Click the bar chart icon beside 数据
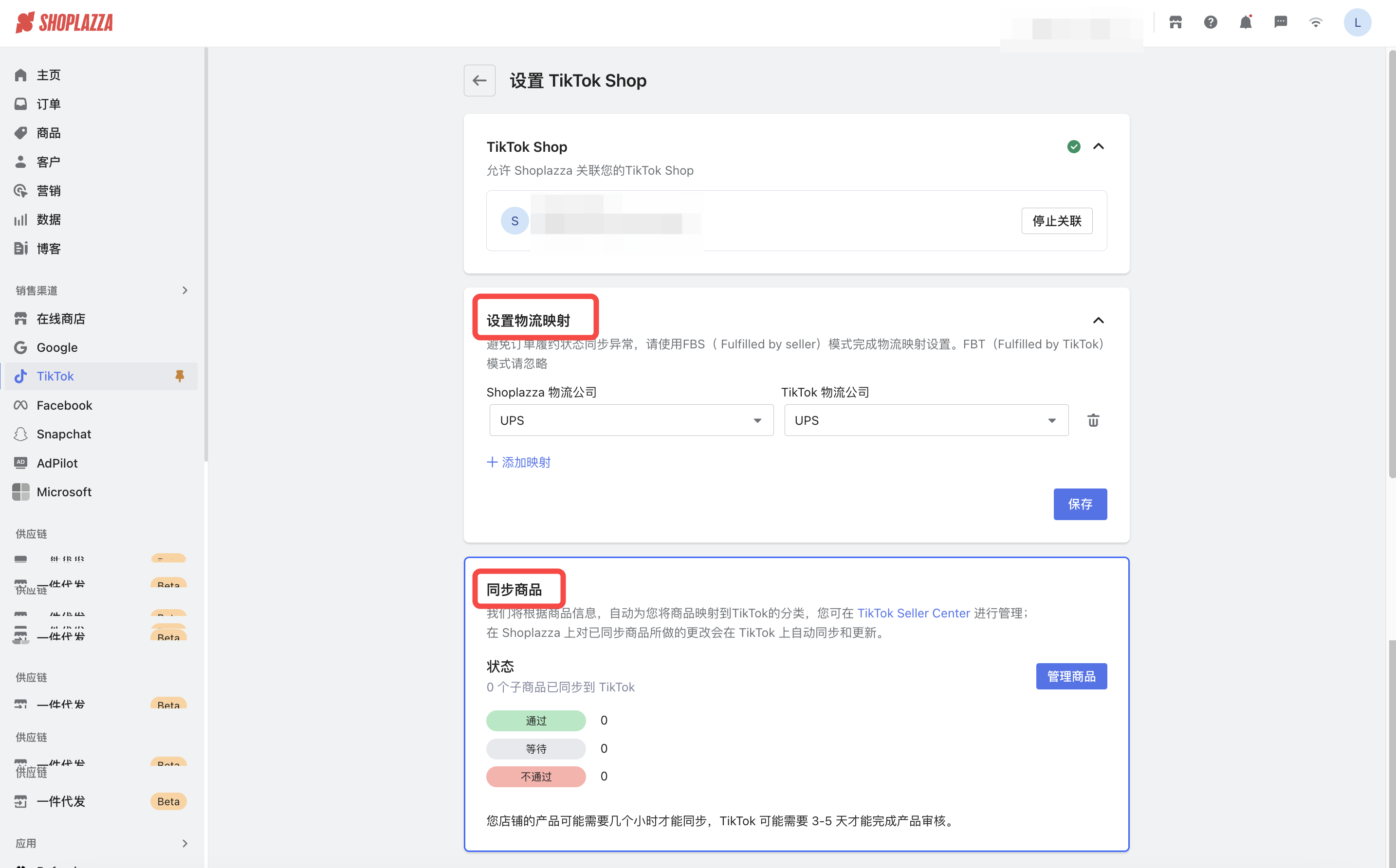Image resolution: width=1396 pixels, height=868 pixels. (20, 219)
